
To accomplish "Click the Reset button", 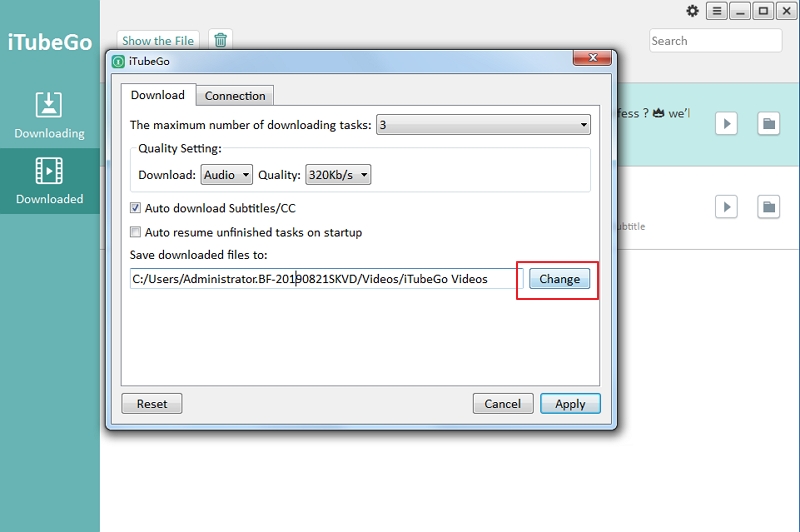I will pyautogui.click(x=152, y=404).
